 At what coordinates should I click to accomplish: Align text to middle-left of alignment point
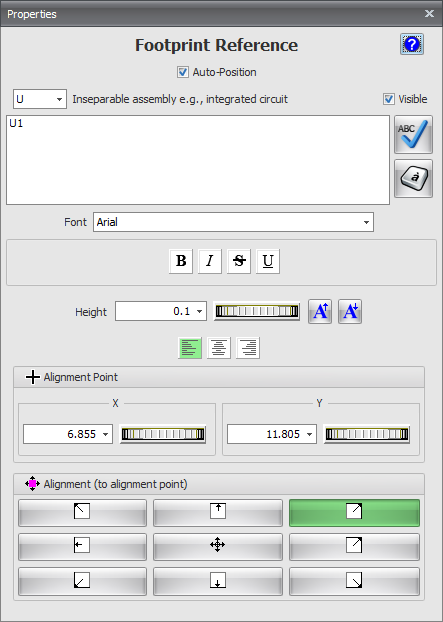click(x=82, y=547)
